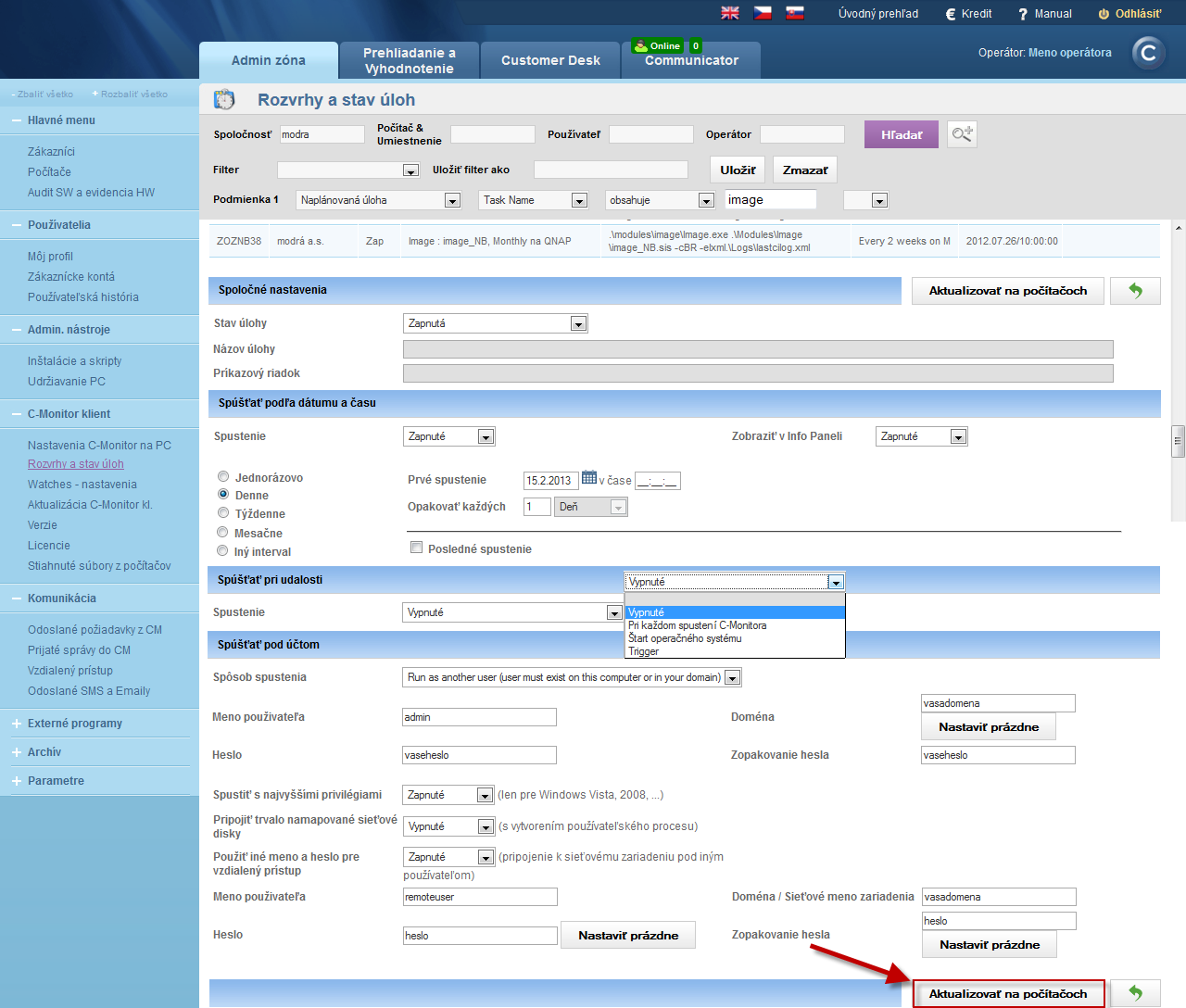Select Iný interval radio option

[222, 550]
